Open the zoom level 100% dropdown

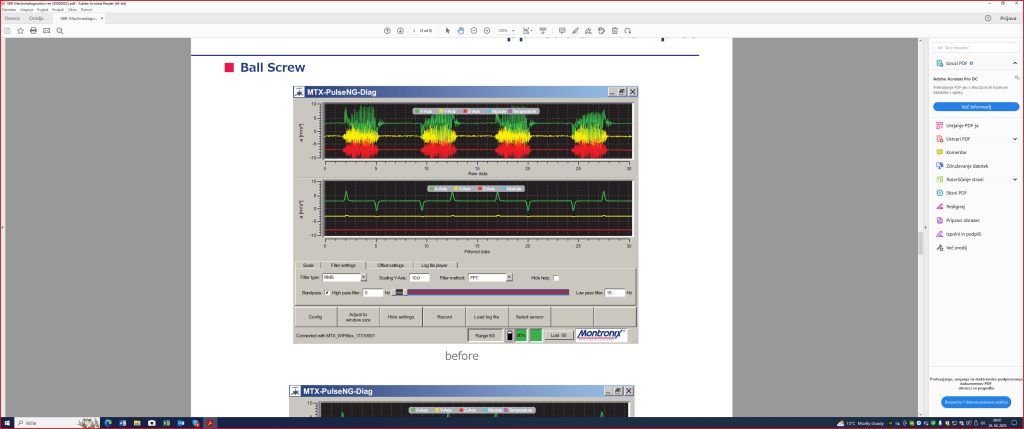tap(506, 30)
